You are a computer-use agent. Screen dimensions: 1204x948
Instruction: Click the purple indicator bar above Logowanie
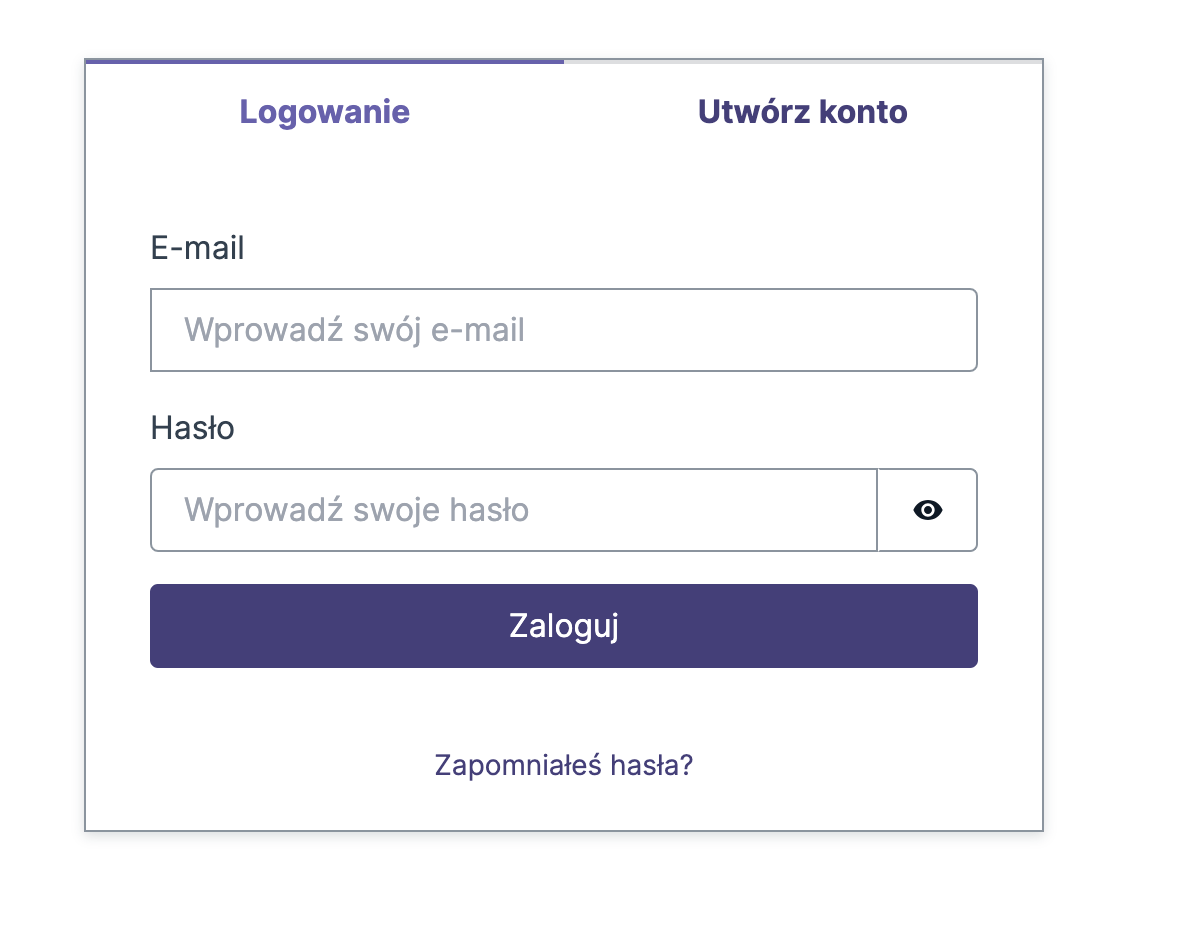click(325, 61)
